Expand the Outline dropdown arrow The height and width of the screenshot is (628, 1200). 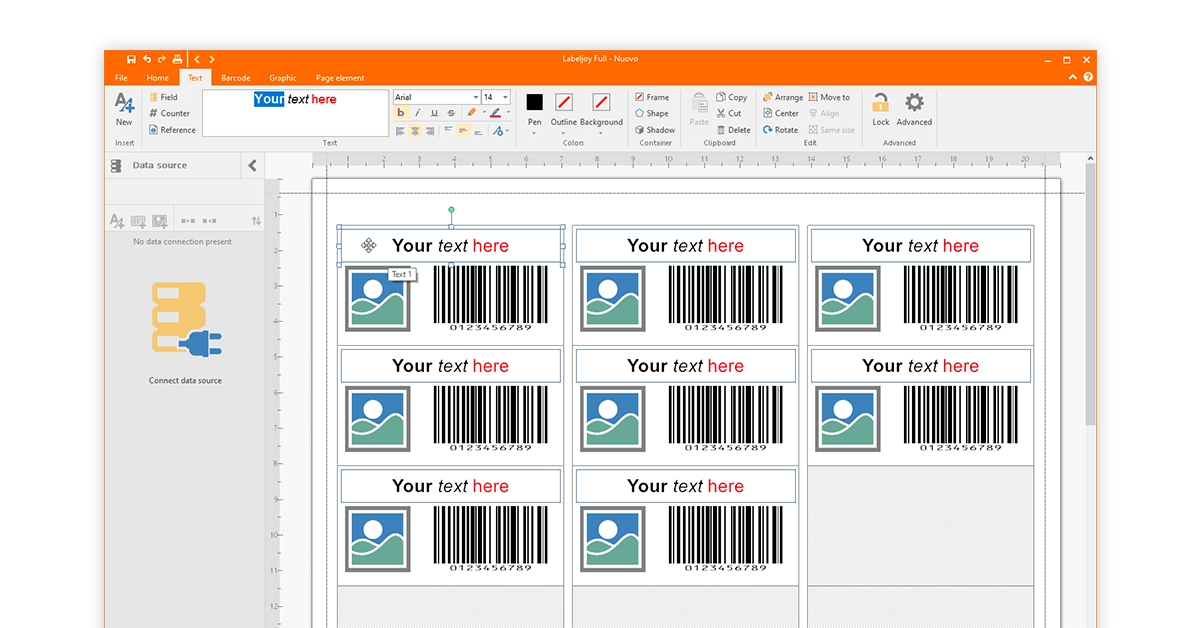pyautogui.click(x=564, y=133)
